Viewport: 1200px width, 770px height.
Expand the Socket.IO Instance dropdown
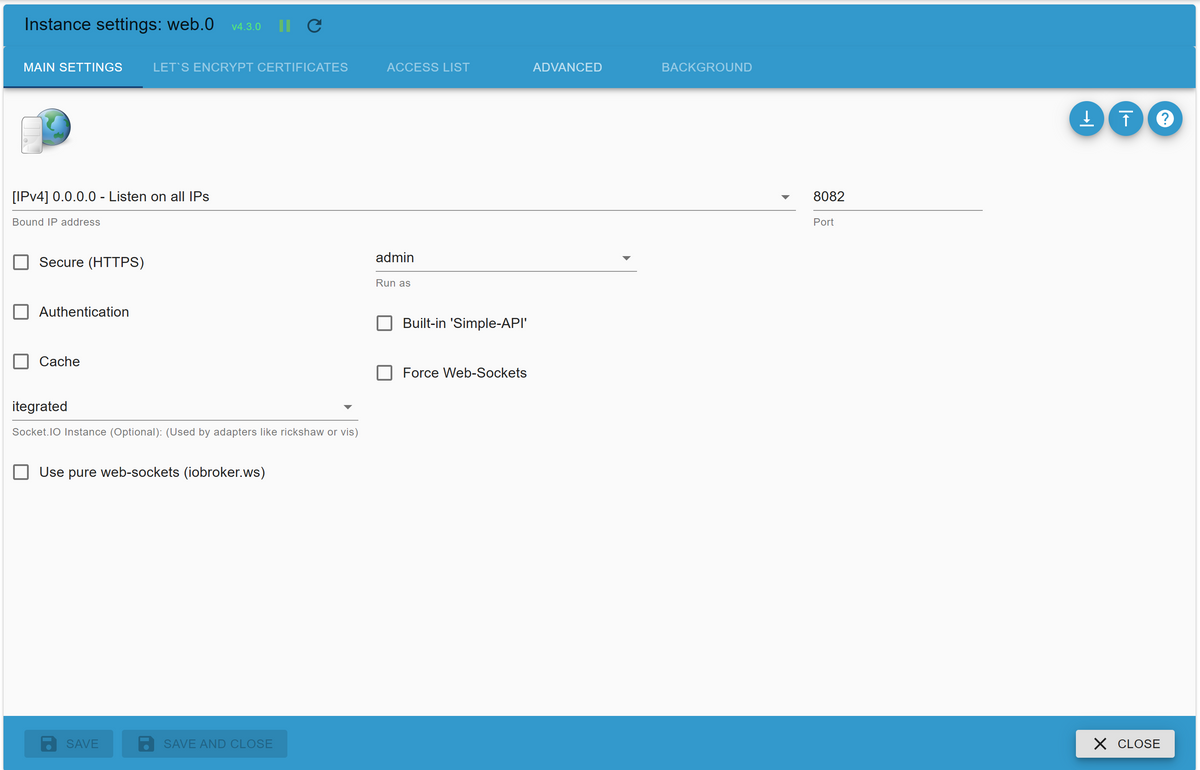pyautogui.click(x=185, y=407)
